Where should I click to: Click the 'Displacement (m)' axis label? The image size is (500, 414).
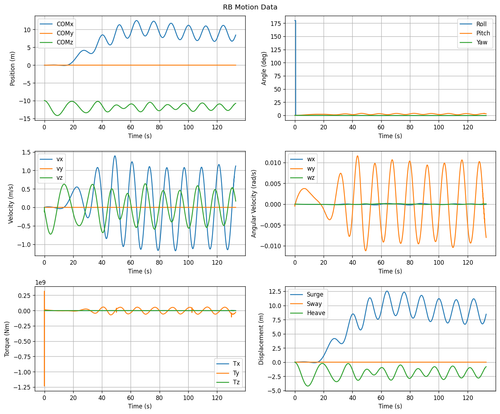pyautogui.click(x=261, y=339)
